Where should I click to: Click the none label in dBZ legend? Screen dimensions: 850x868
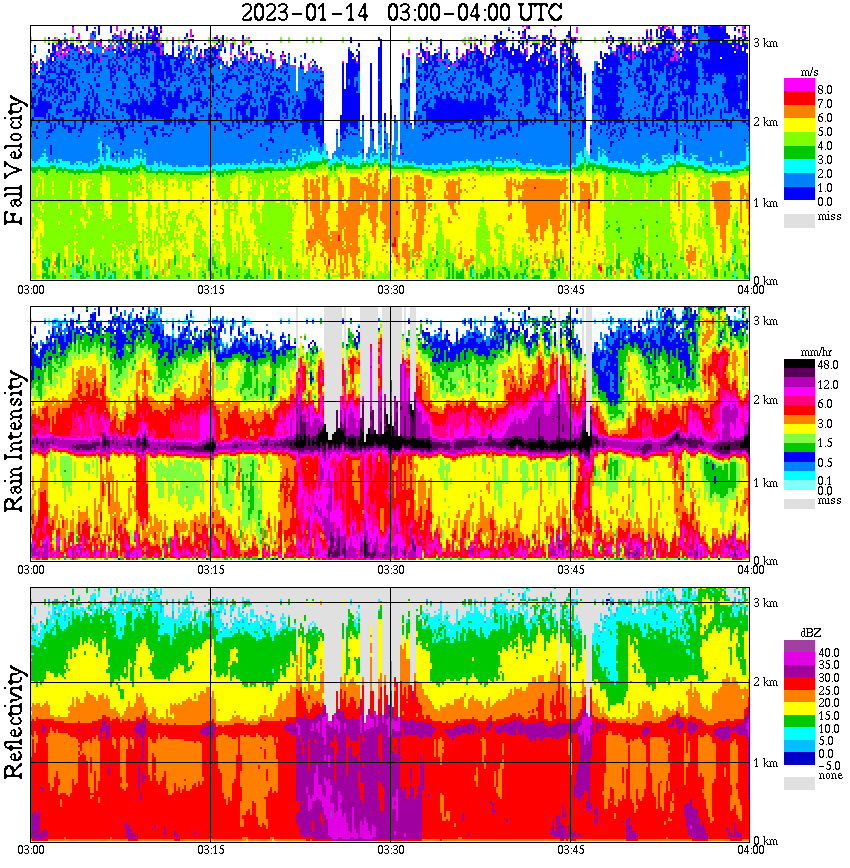tap(830, 775)
